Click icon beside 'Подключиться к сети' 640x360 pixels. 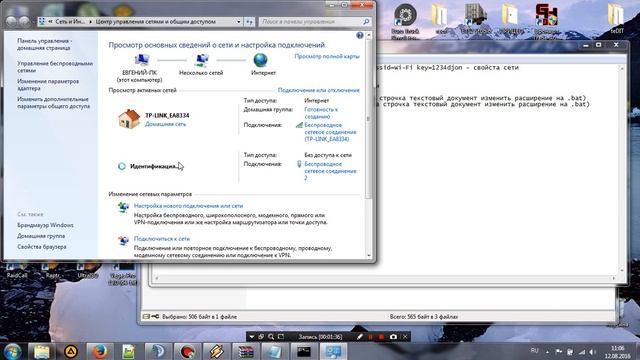coord(123,240)
